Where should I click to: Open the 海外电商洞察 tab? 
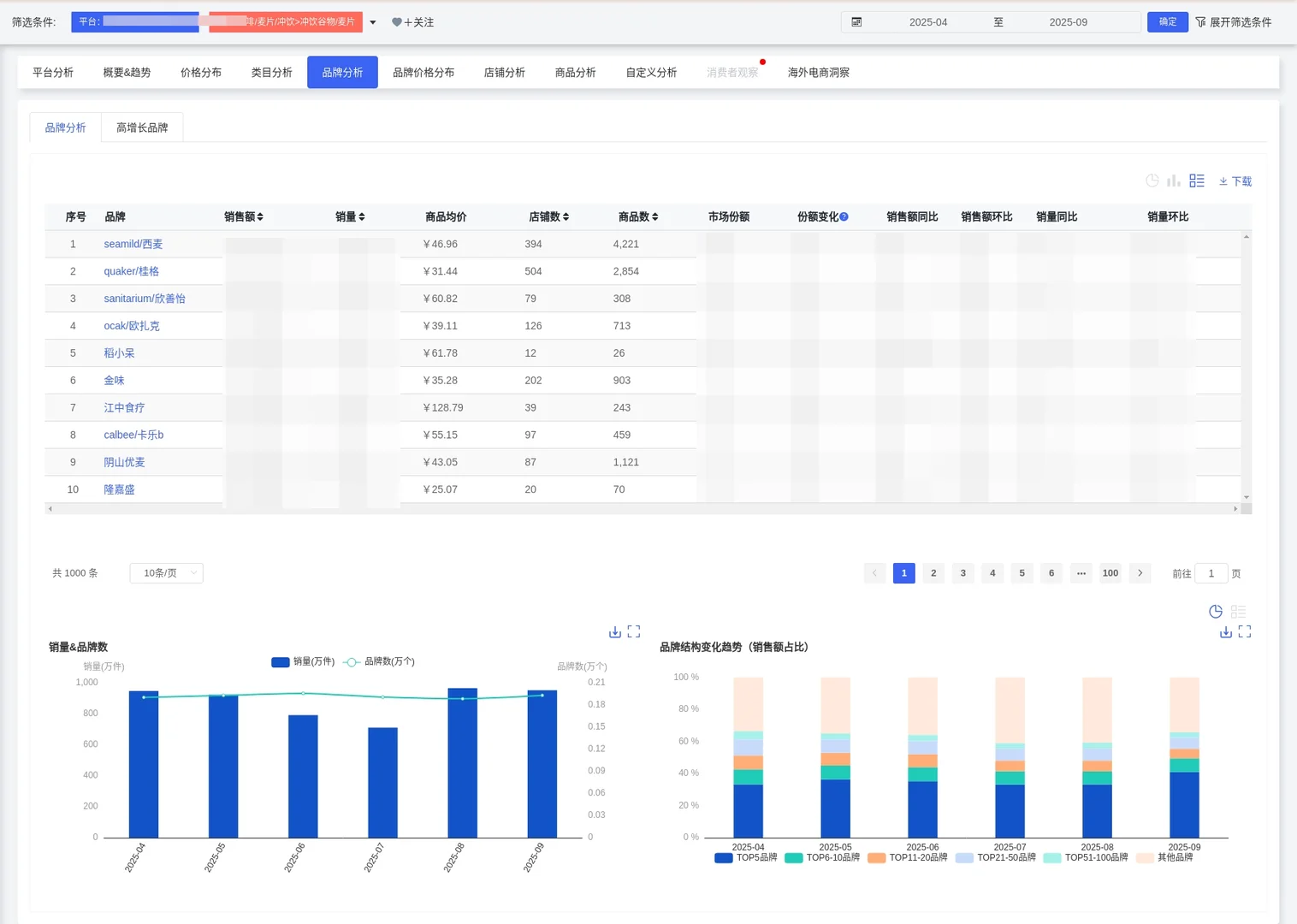819,73
